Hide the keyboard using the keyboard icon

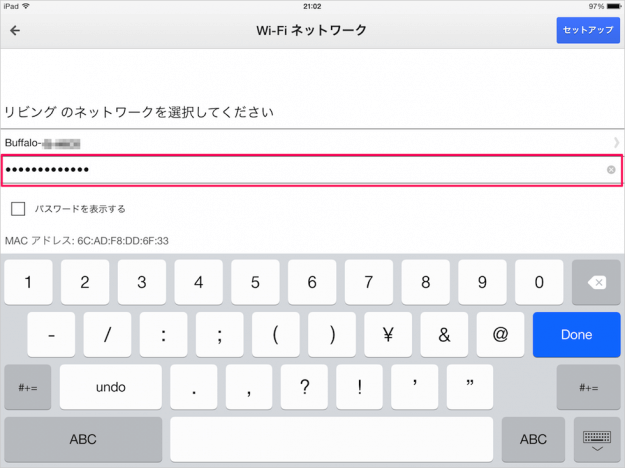coord(597,440)
